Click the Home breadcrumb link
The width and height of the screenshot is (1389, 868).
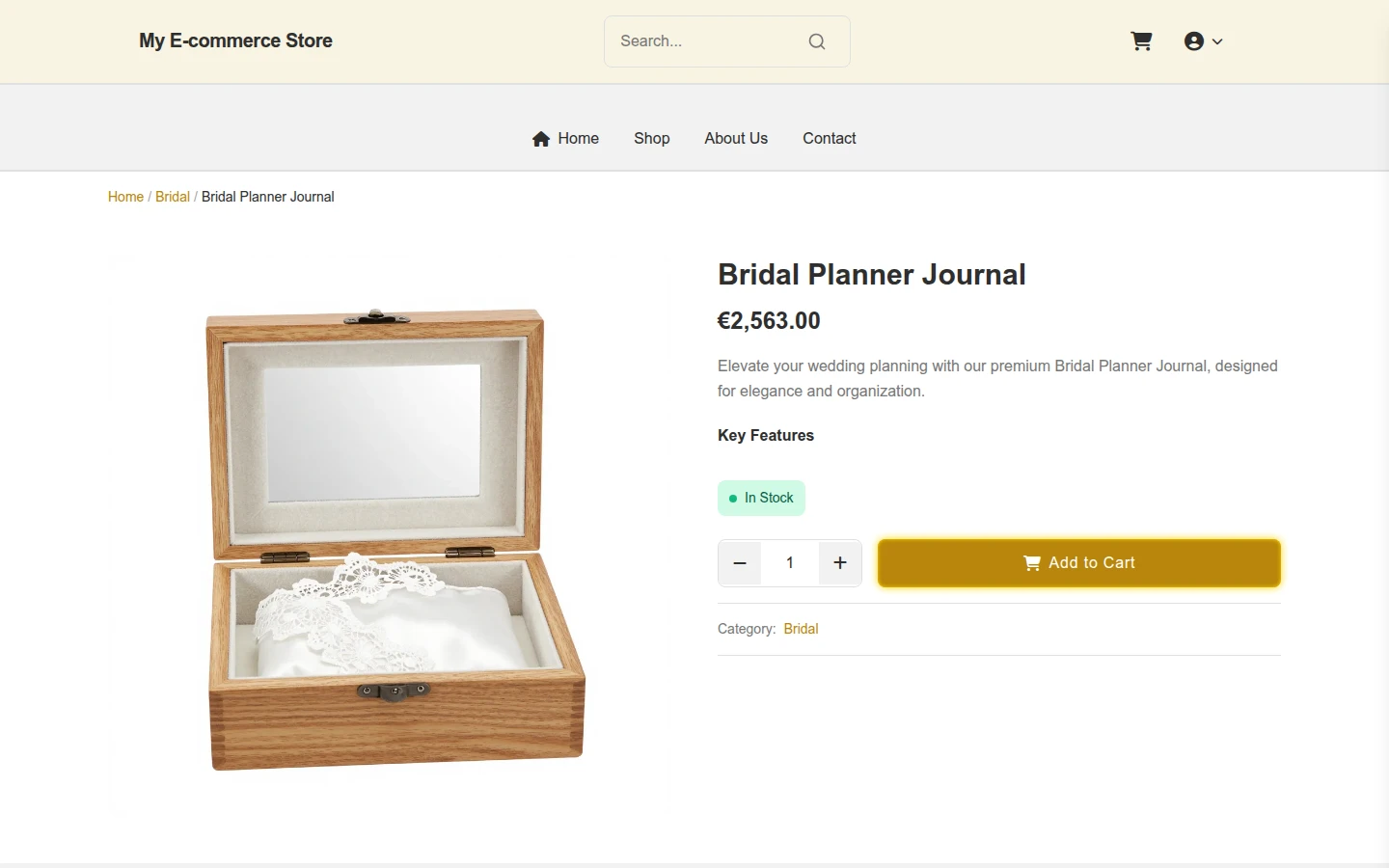(x=125, y=197)
